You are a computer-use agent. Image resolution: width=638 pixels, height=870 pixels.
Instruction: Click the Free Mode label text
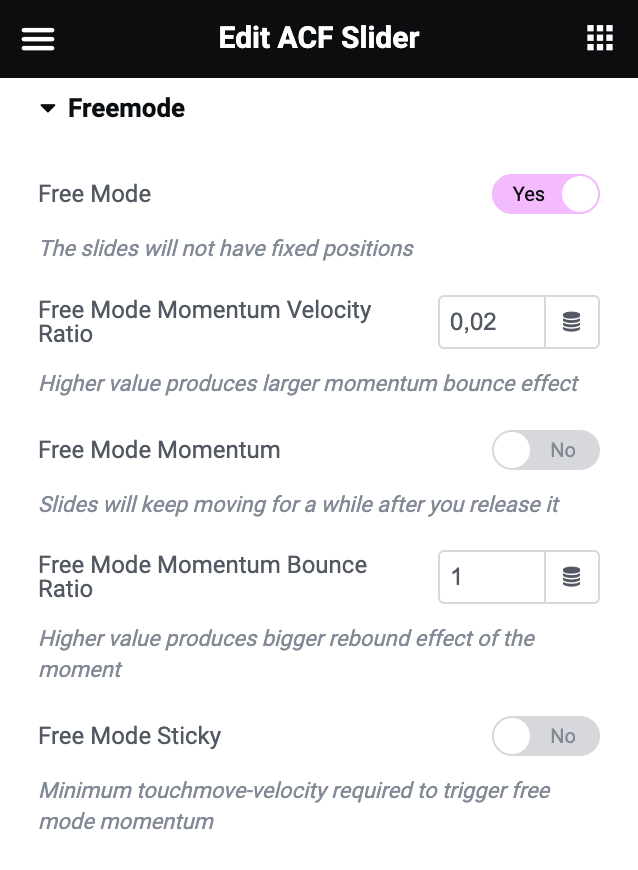coord(95,194)
